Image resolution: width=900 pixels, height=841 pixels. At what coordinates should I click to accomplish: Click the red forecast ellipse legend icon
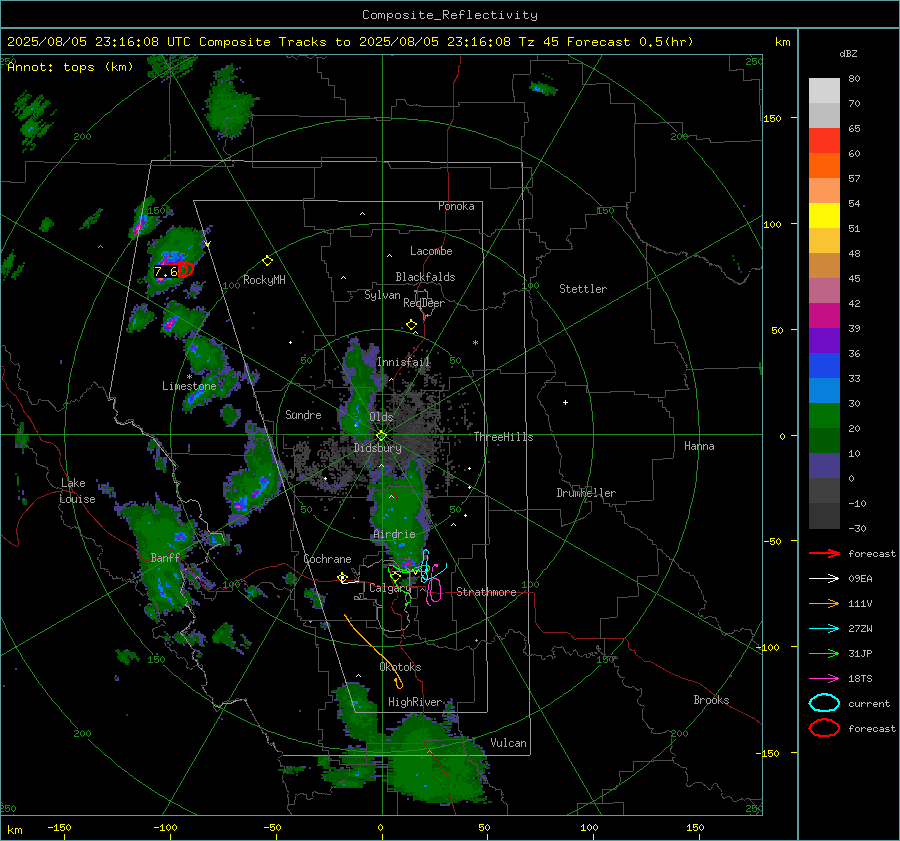[824, 728]
